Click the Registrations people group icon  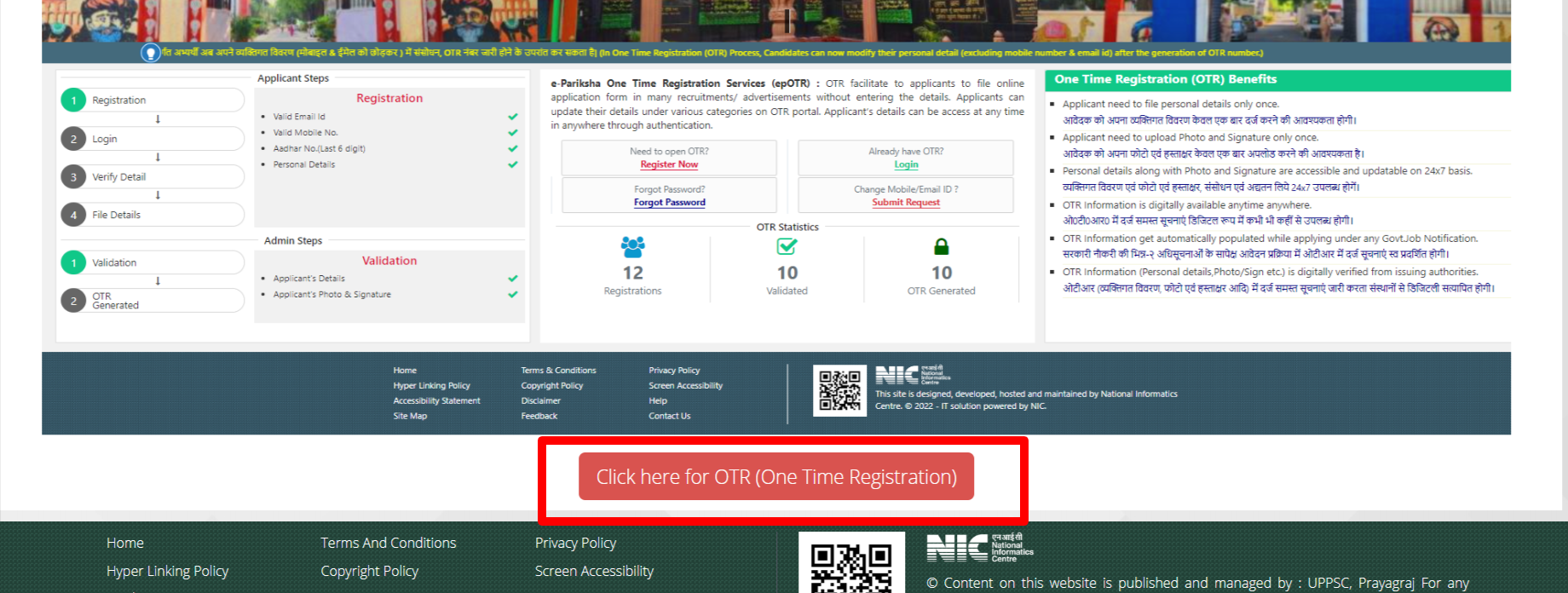[x=632, y=247]
